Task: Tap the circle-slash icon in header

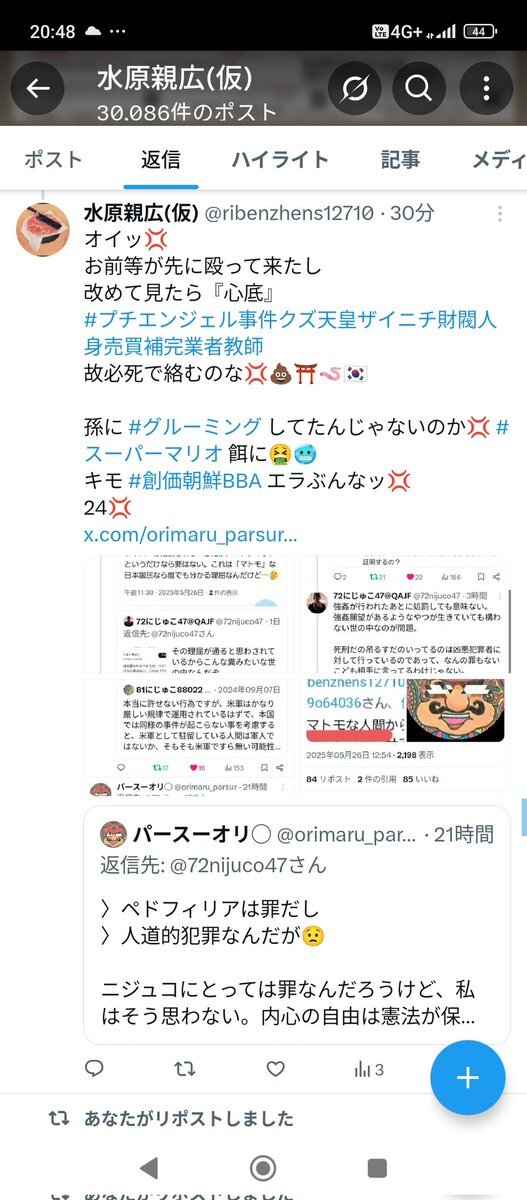Action: 352,89
